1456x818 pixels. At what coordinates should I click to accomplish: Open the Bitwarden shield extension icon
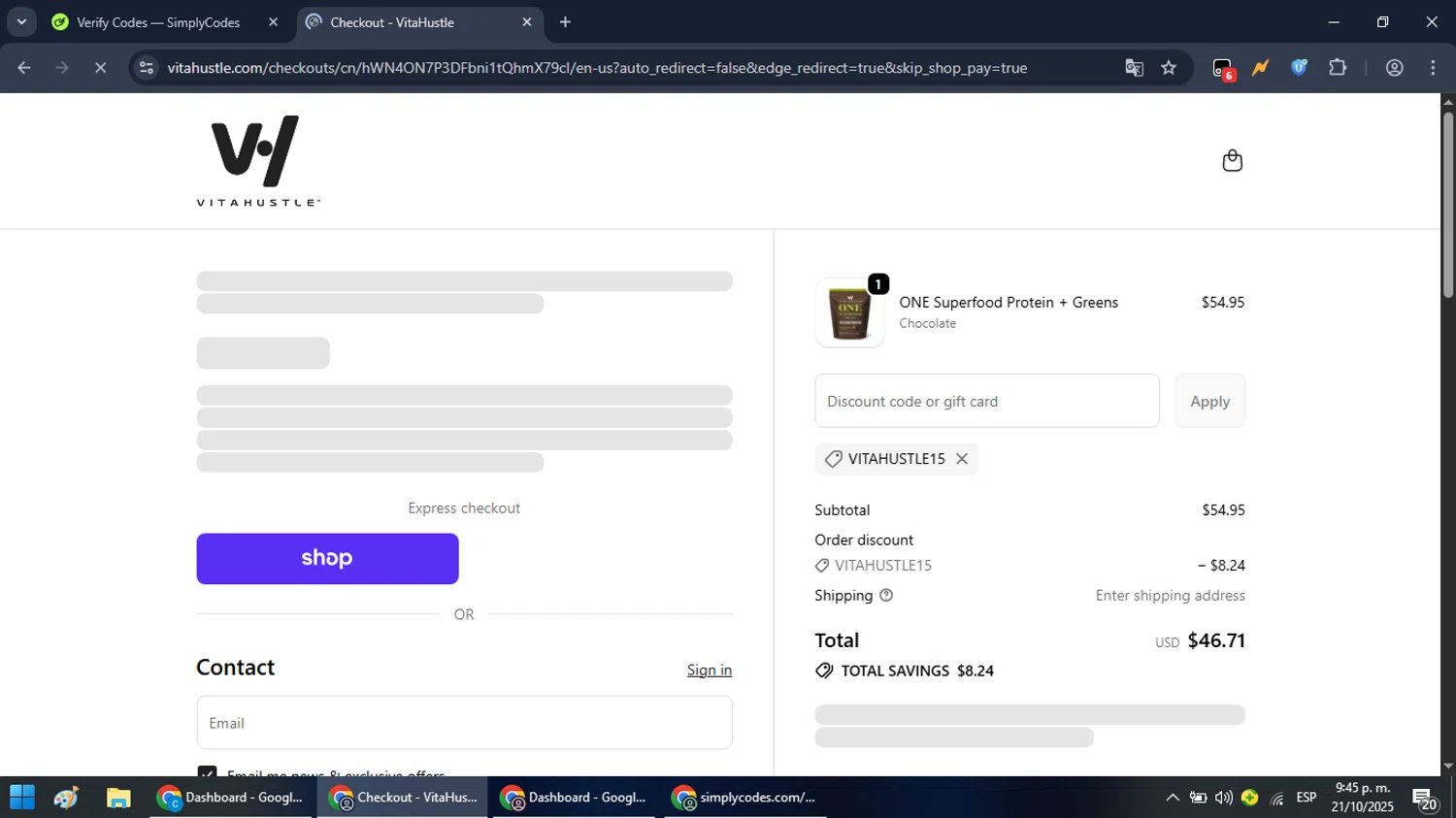[x=1299, y=68]
